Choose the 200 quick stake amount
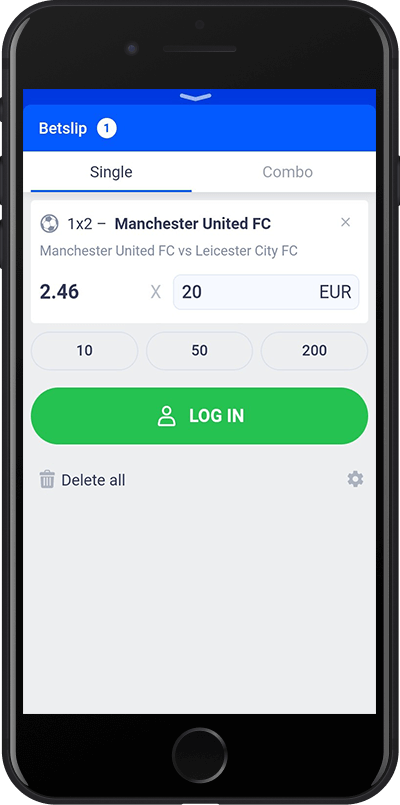The height and width of the screenshot is (805, 400). click(x=314, y=351)
